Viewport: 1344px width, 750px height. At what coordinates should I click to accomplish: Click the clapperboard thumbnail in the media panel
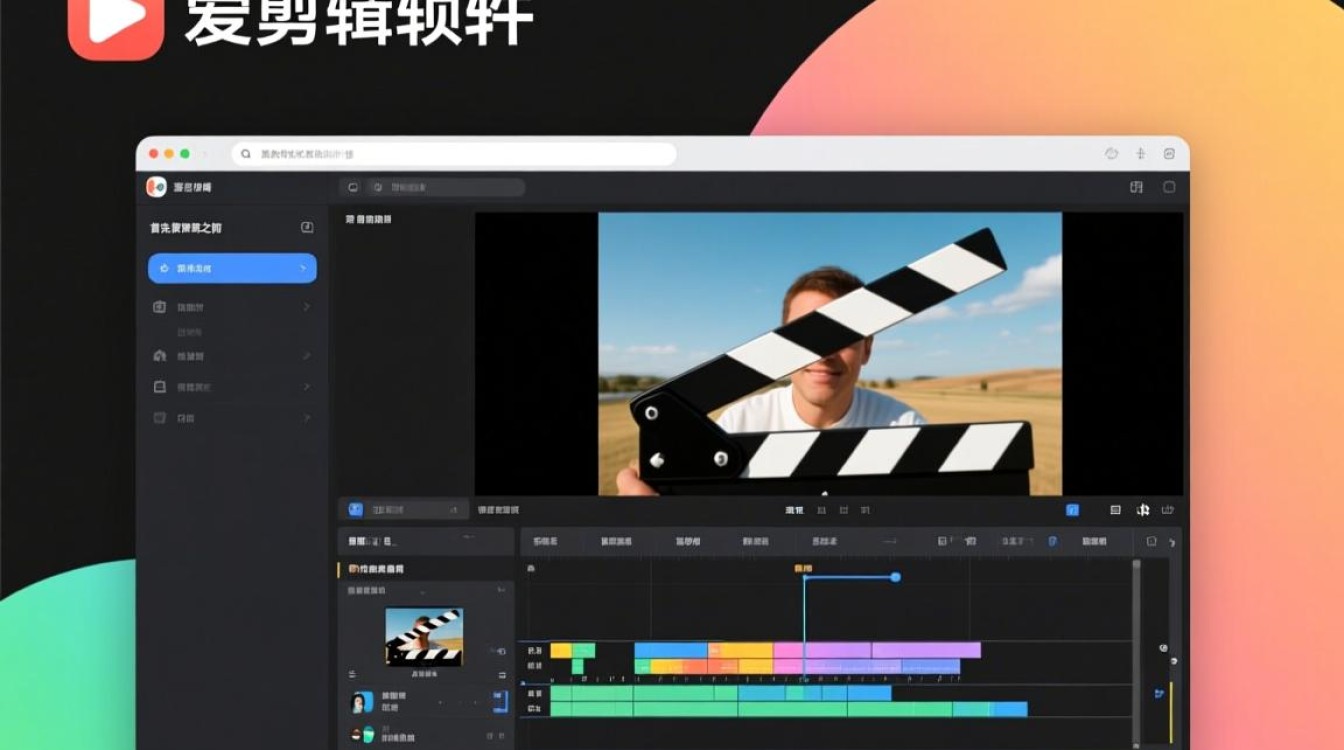[424, 636]
